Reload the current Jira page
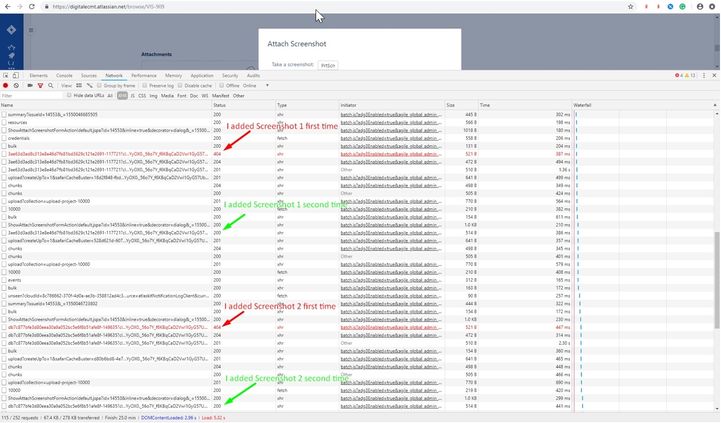 (32, 6)
